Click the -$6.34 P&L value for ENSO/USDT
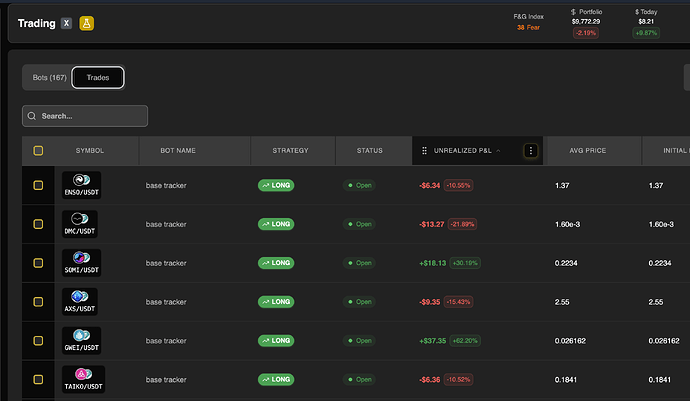The height and width of the screenshot is (401, 690). [429, 185]
